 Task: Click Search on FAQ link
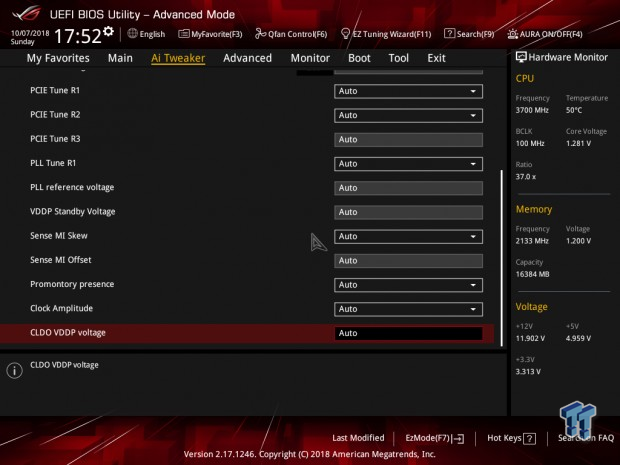pyautogui.click(x=586, y=438)
